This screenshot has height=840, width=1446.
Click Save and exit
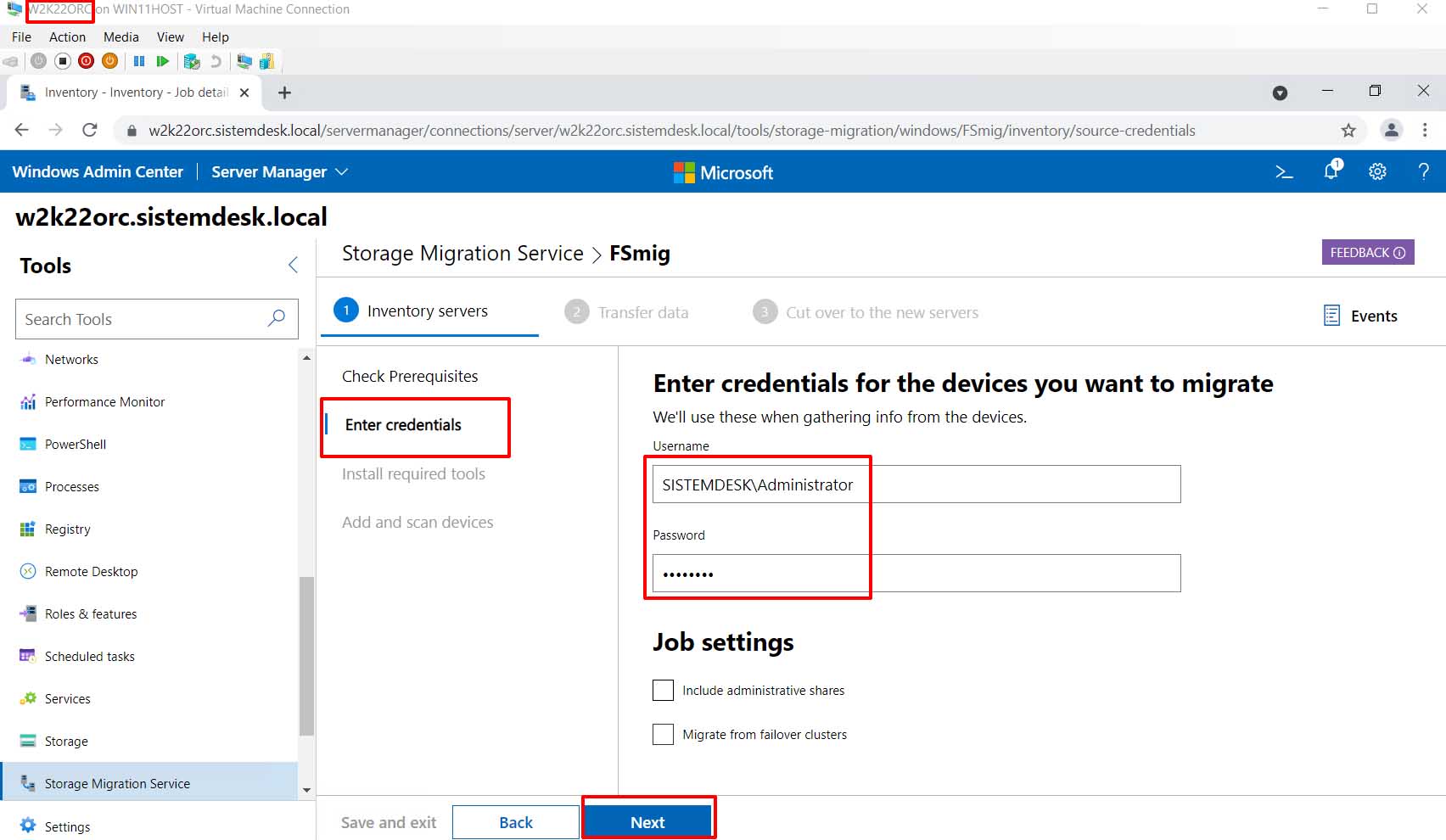coord(389,822)
